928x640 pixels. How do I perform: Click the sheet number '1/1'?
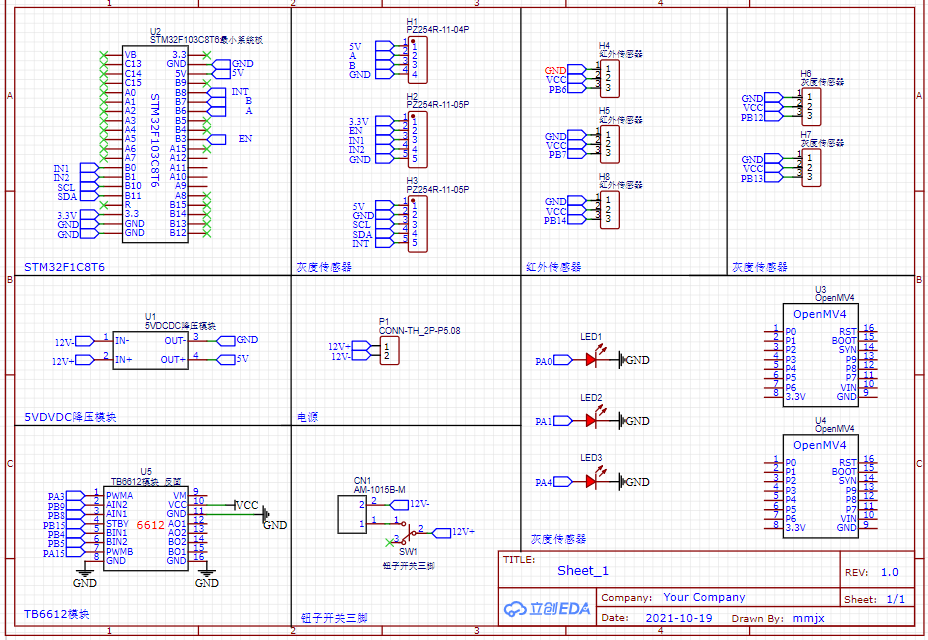pos(895,599)
